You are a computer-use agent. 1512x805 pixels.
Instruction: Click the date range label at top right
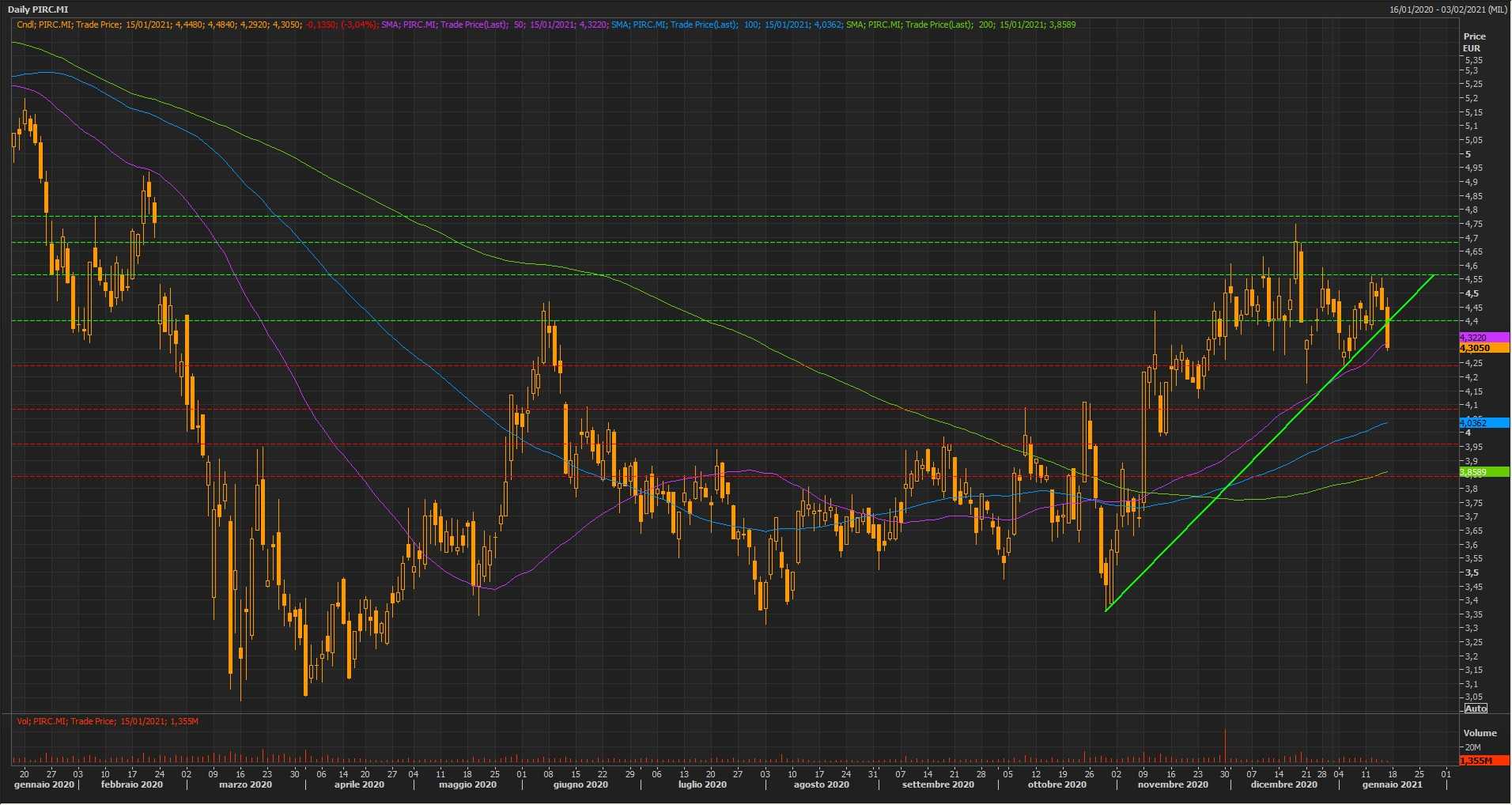tap(1447, 9)
